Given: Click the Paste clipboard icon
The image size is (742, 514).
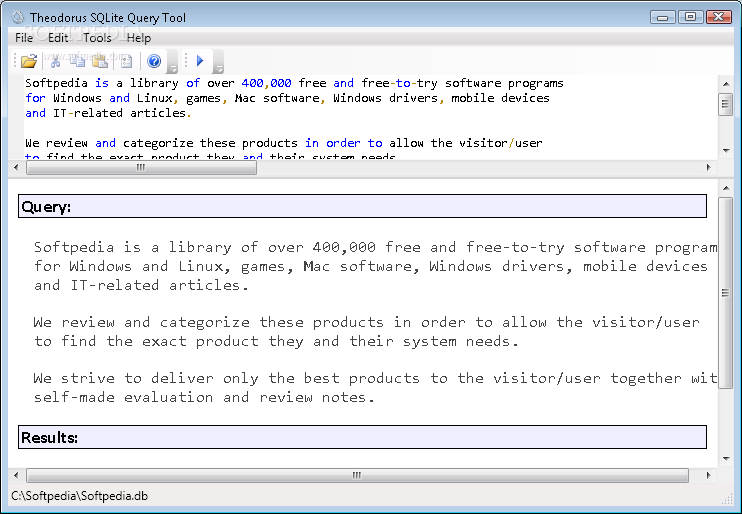Looking at the screenshot, I should coord(100,61).
